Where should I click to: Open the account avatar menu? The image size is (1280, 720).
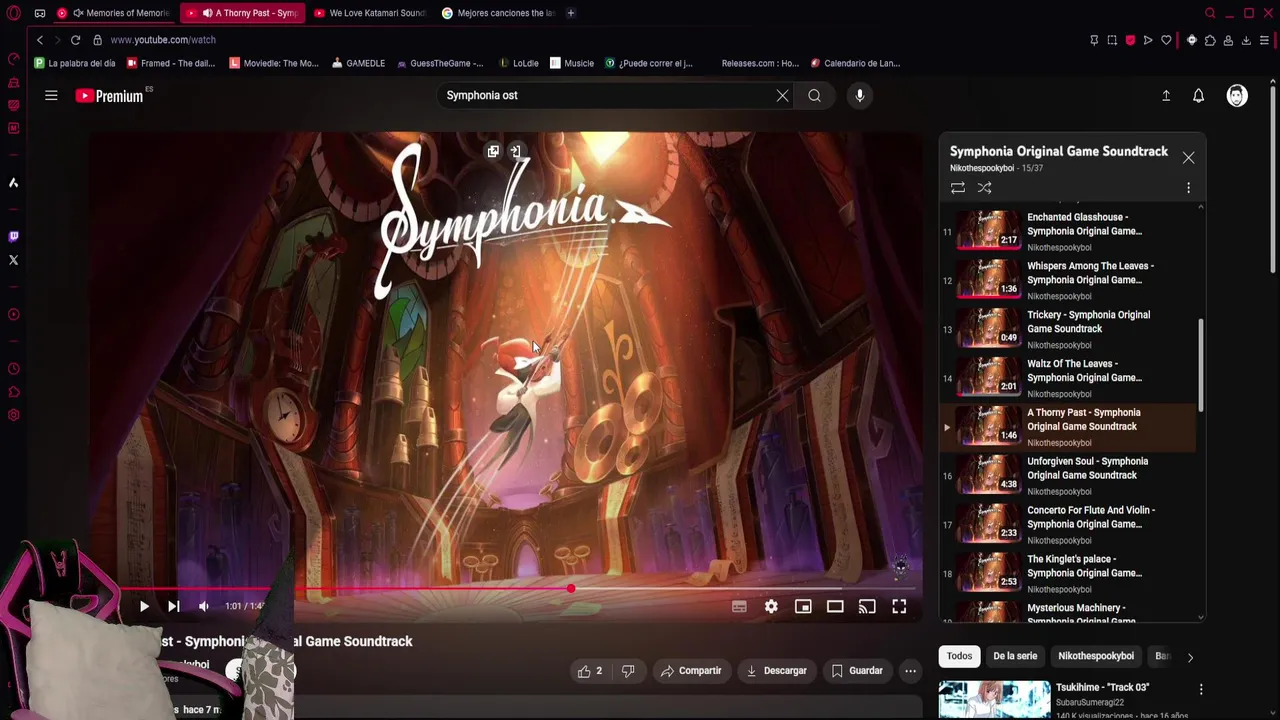1237,95
